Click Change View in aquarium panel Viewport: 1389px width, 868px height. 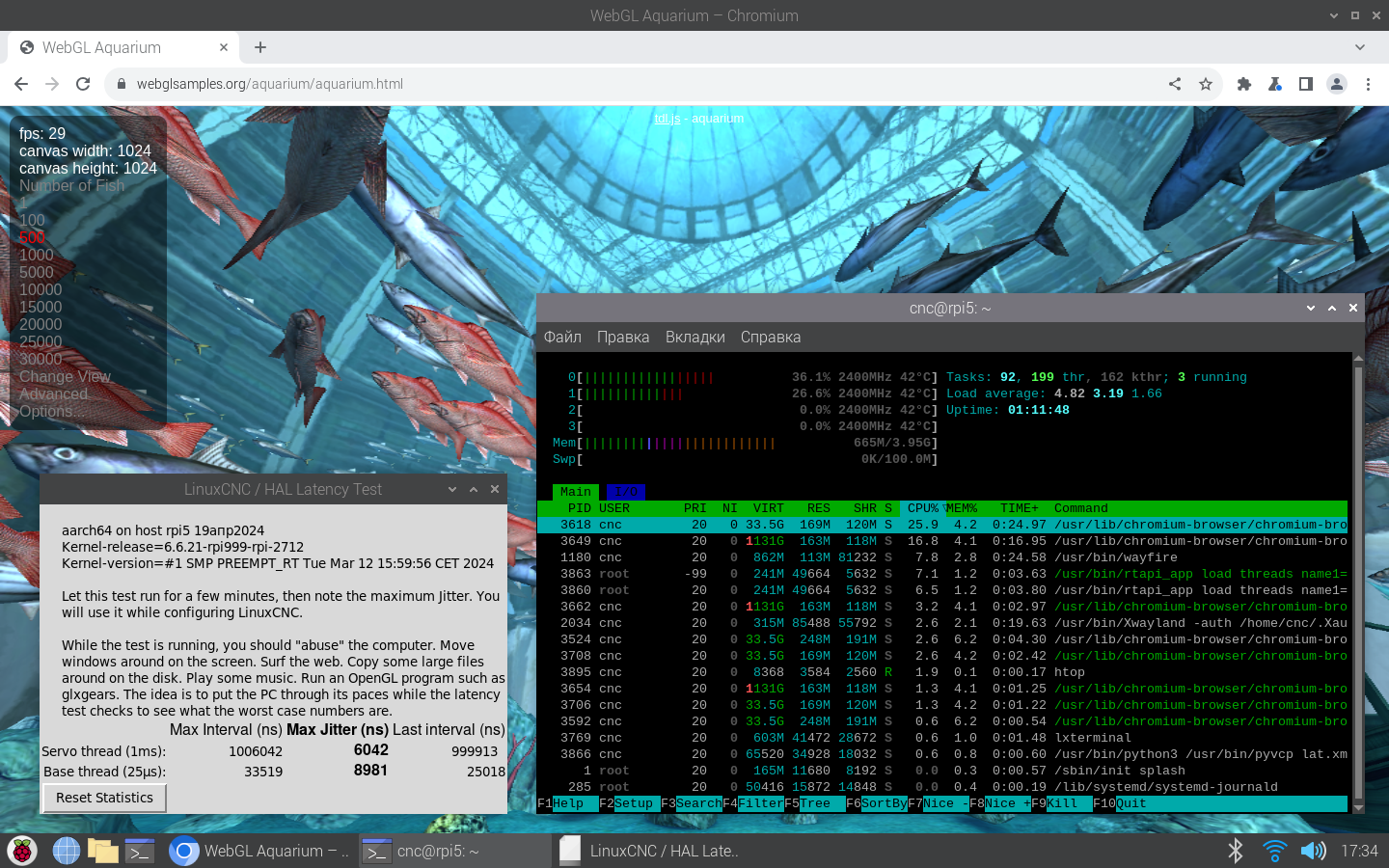click(x=65, y=376)
